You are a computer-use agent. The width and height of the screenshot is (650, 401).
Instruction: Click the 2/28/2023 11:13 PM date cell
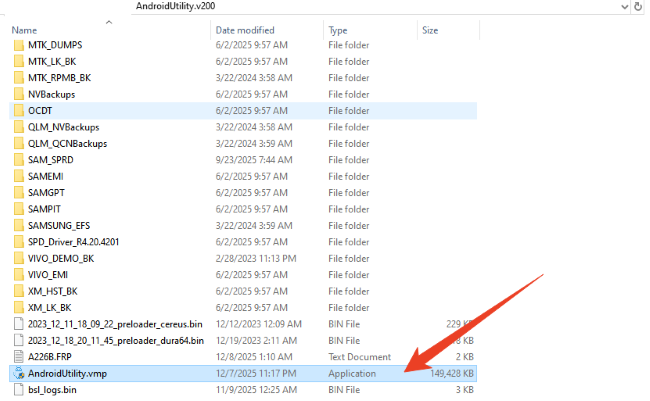coord(256,258)
